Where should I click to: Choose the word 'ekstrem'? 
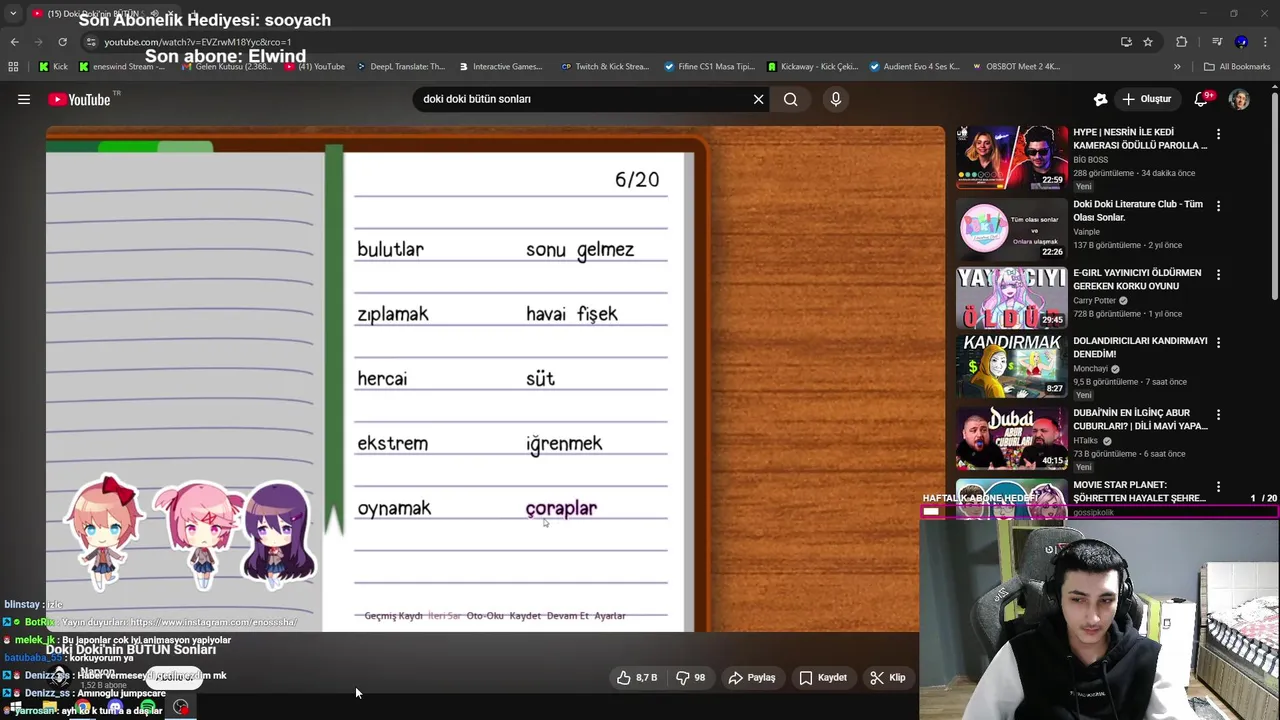[x=392, y=444]
